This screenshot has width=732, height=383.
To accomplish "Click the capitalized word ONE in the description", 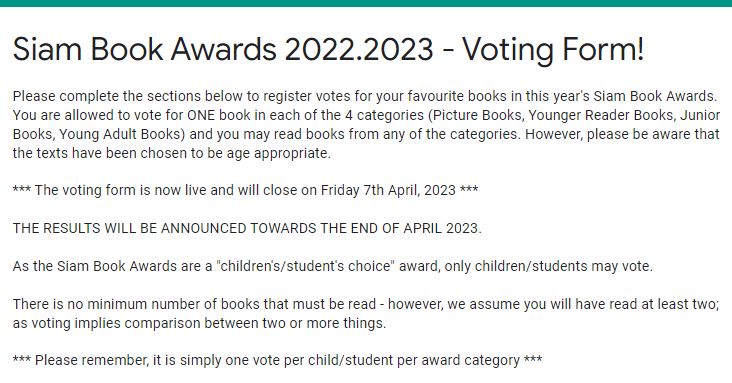I will pyautogui.click(x=201, y=115).
